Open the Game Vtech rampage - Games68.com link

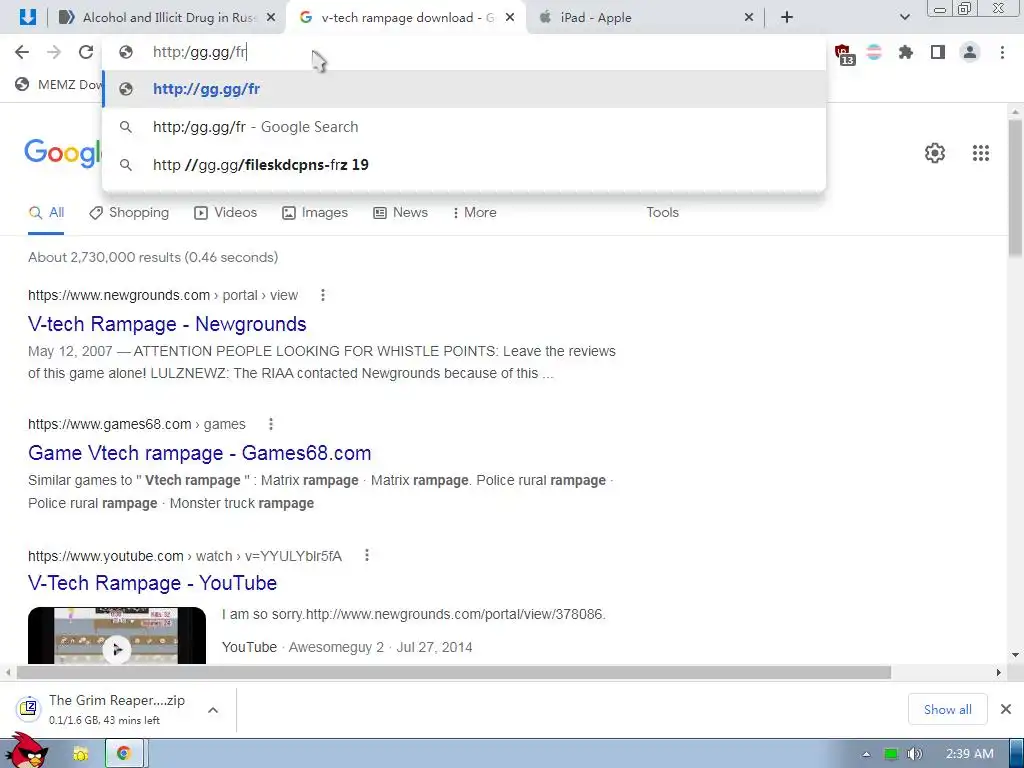click(200, 453)
